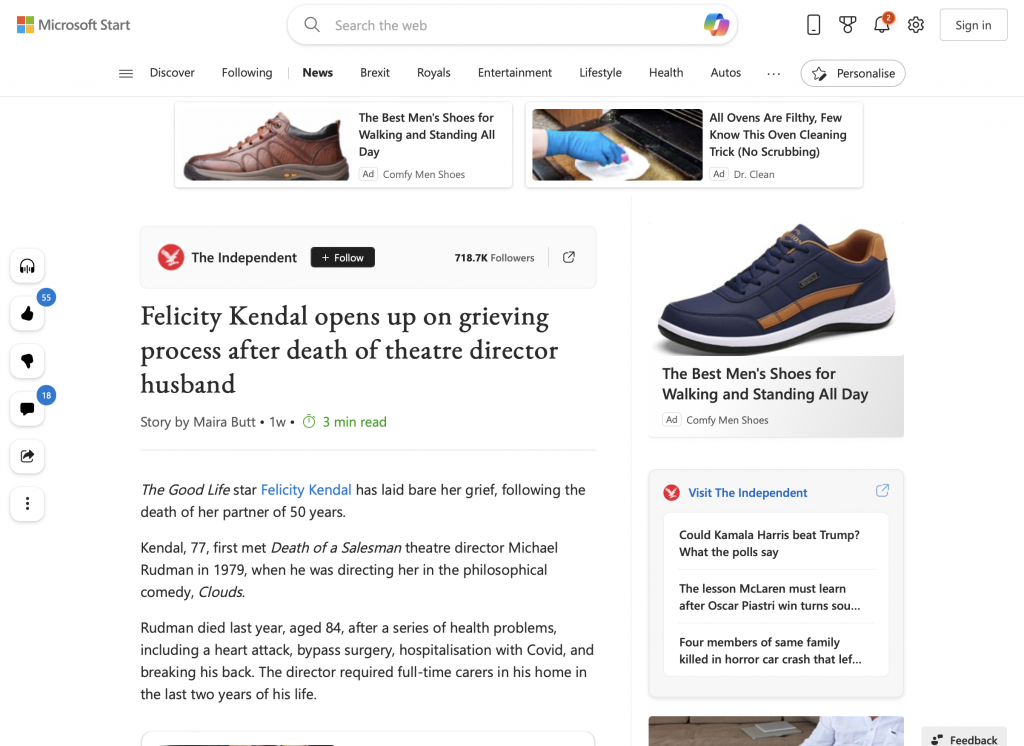Go to the Royals tab
The height and width of the screenshot is (746, 1024).
[x=433, y=73]
